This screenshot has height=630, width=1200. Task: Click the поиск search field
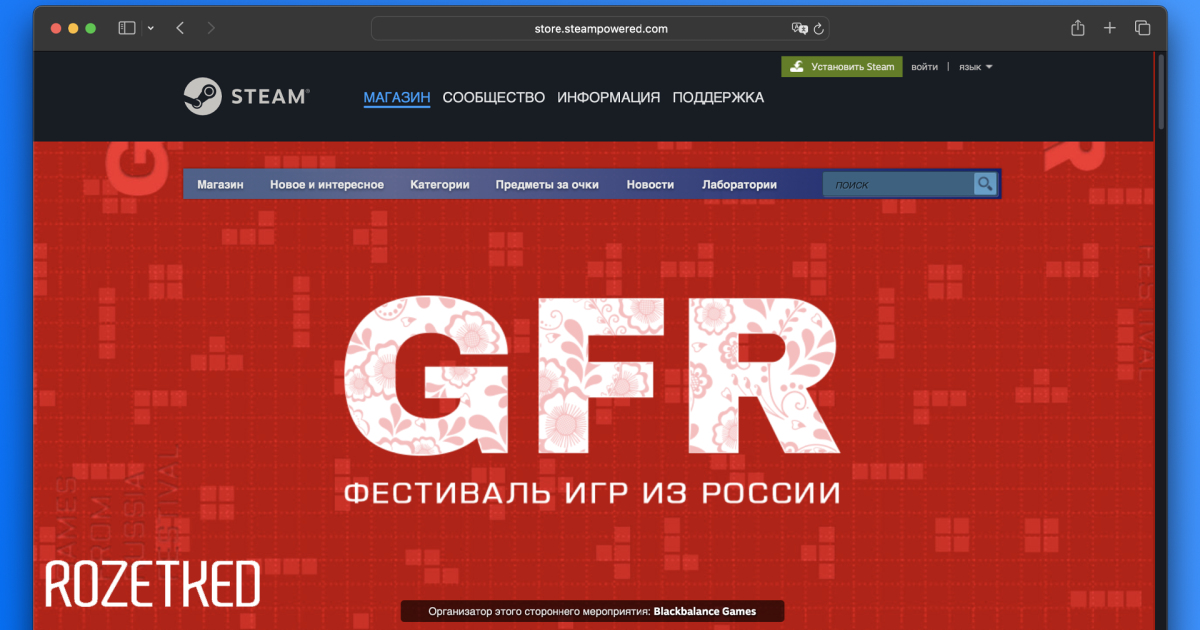click(x=898, y=185)
